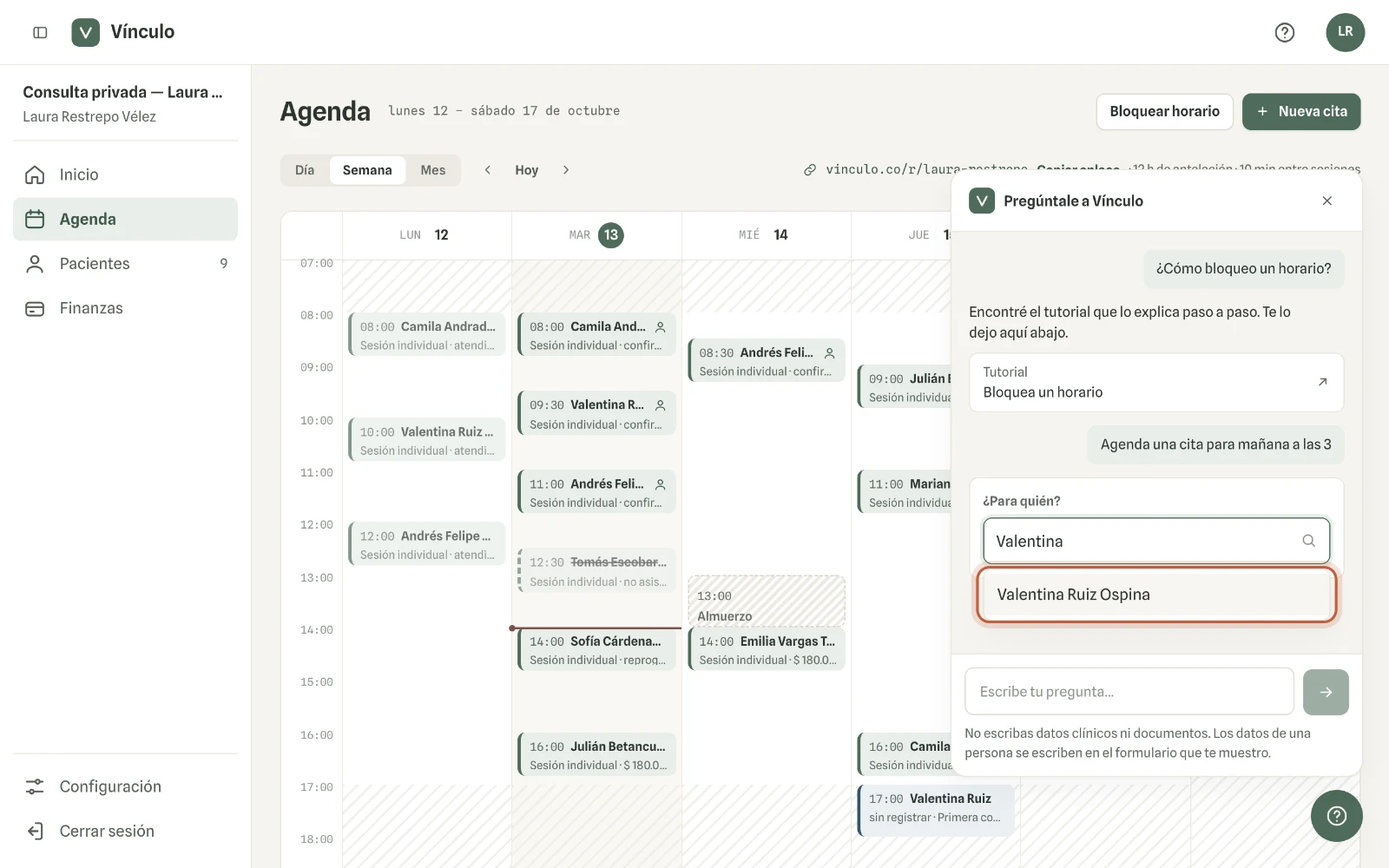This screenshot has height=868, width=1389.
Task: Create a new appointment with Nueva cita
Action: (1301, 111)
